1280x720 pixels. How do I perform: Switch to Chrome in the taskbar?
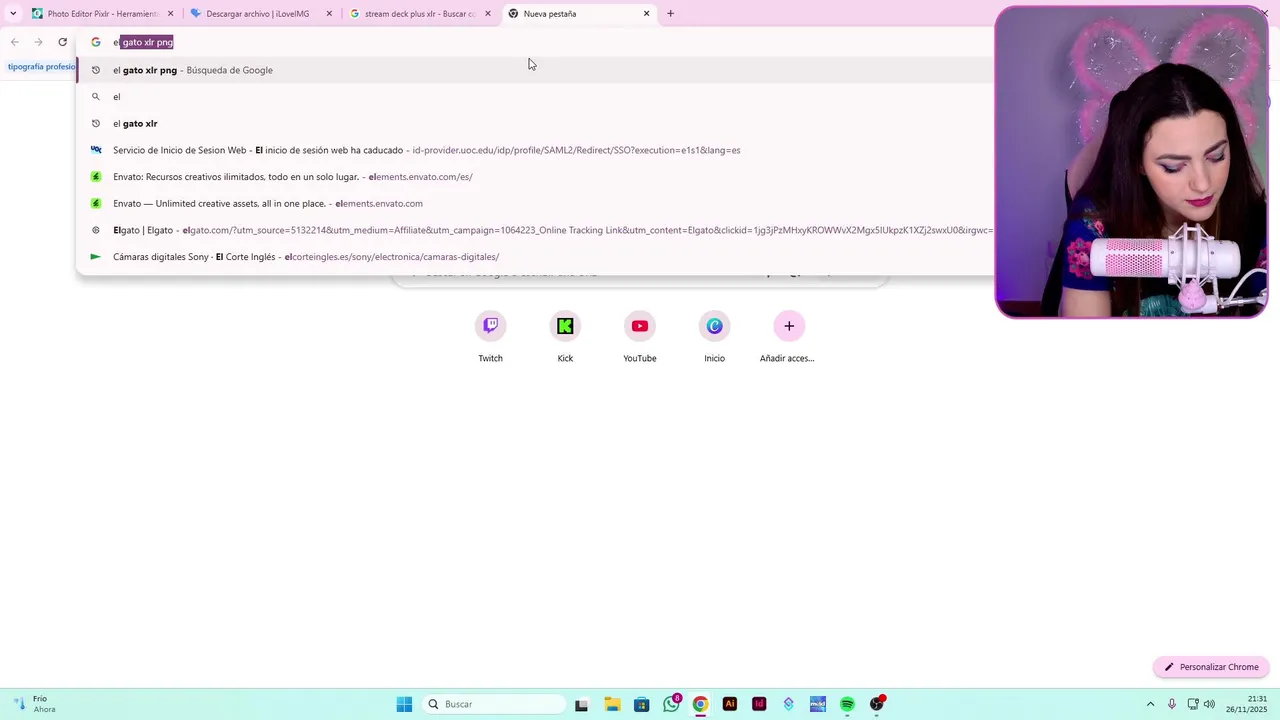[700, 704]
